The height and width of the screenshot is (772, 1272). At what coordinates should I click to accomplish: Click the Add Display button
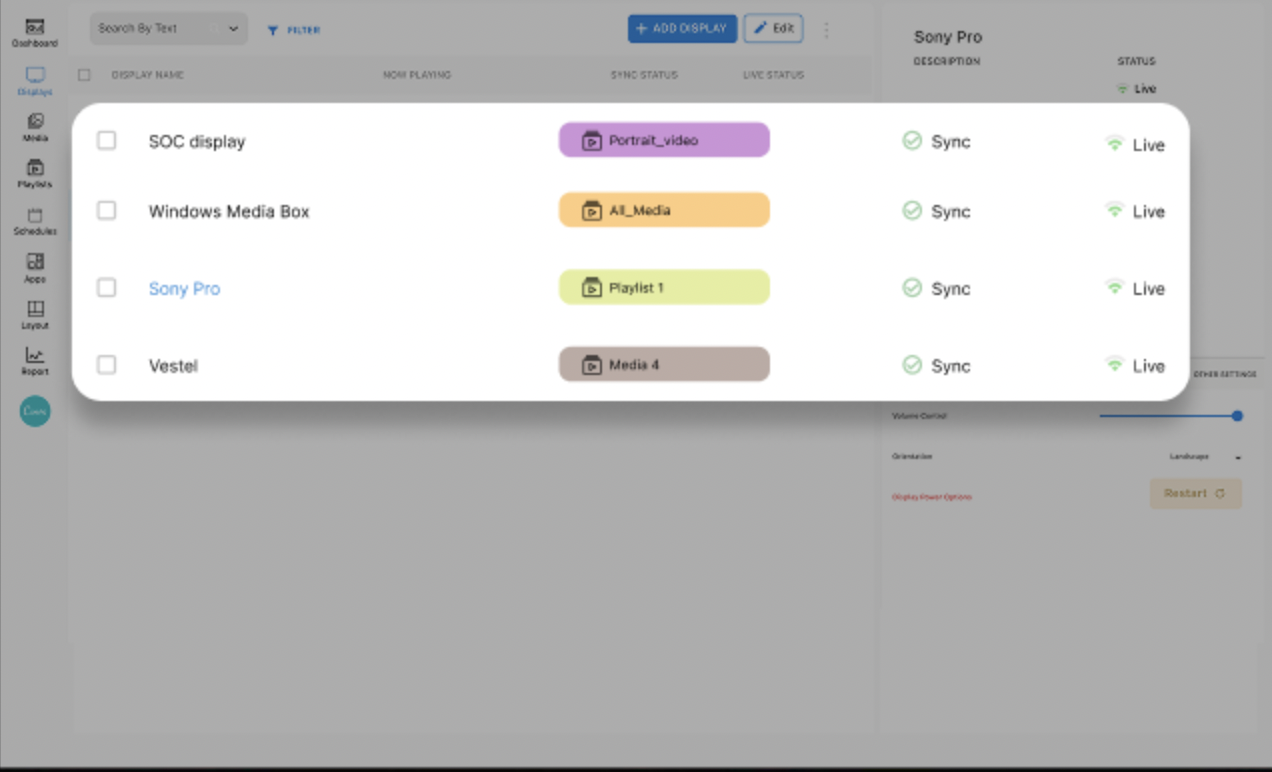(682, 28)
